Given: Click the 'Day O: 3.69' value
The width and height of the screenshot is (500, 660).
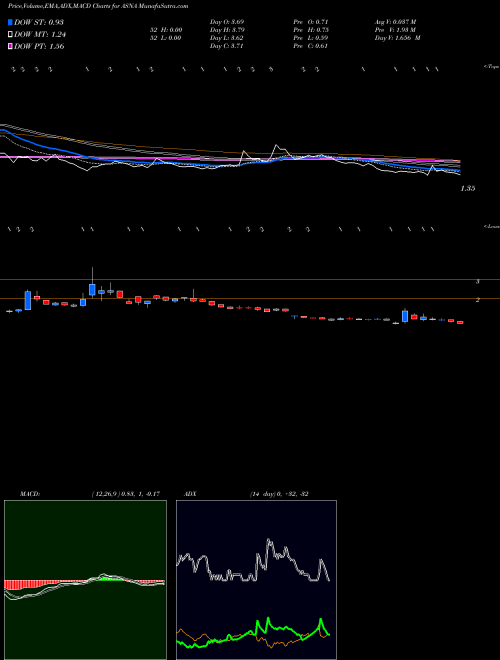Looking at the screenshot, I should point(227,22).
